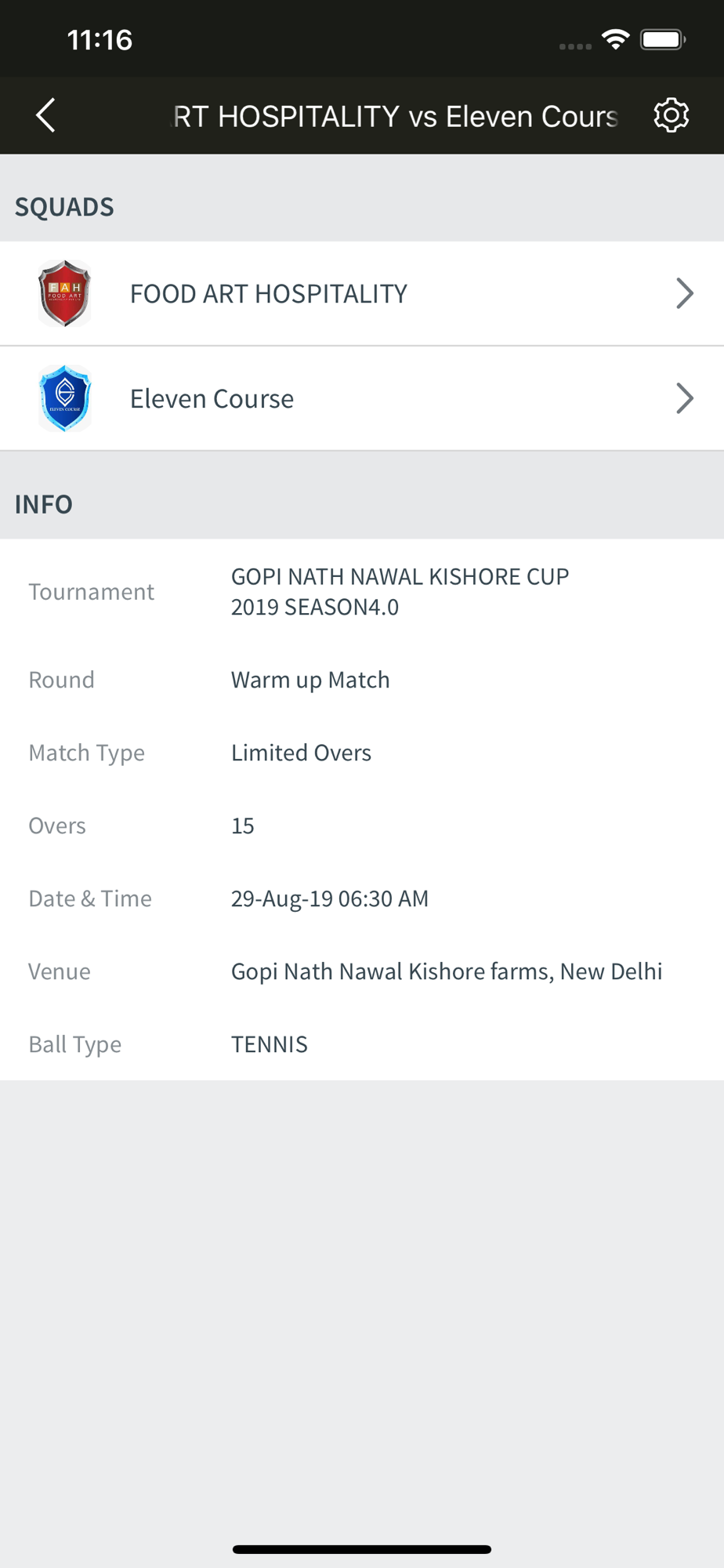Tap the Wi-Fi status icon

[x=616, y=39]
